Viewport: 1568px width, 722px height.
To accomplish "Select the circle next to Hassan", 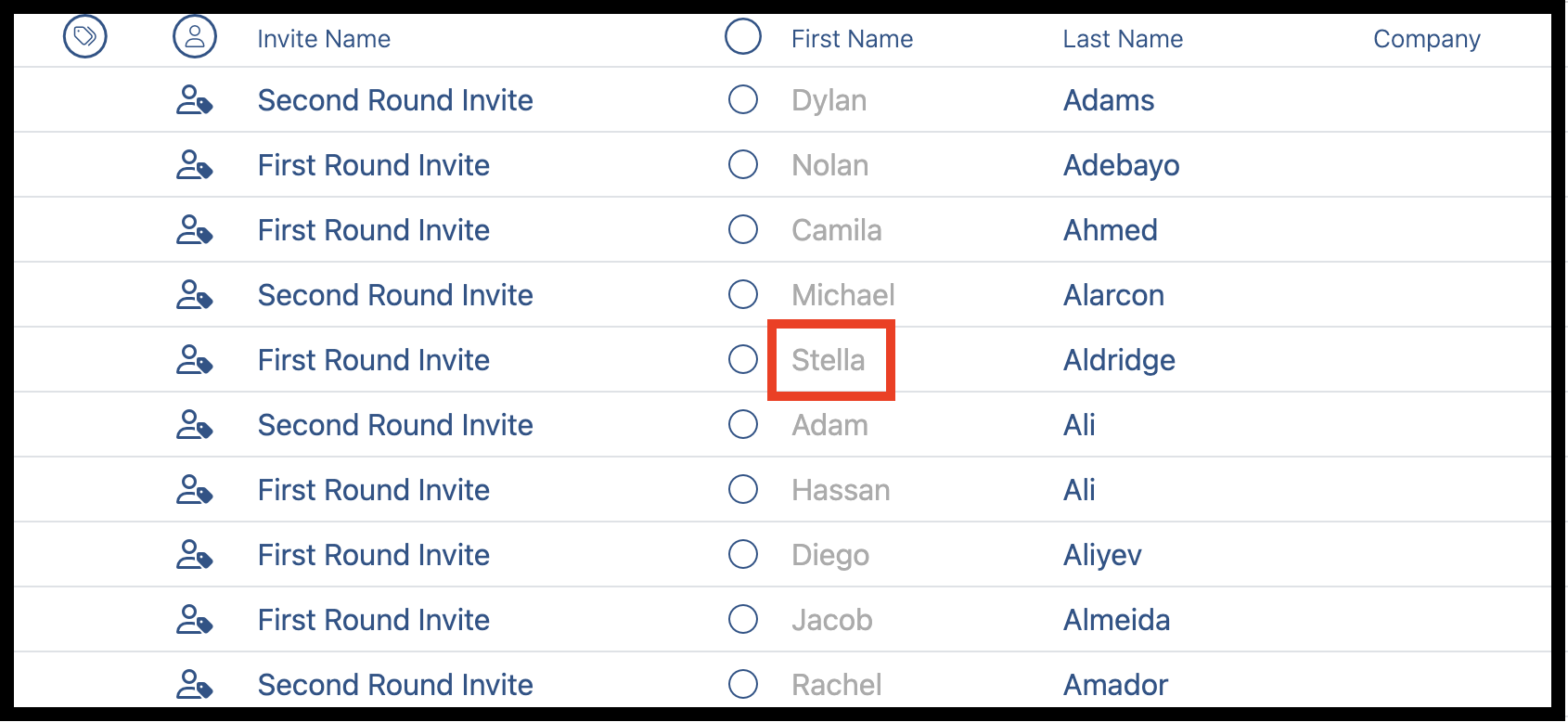I will pos(743,489).
